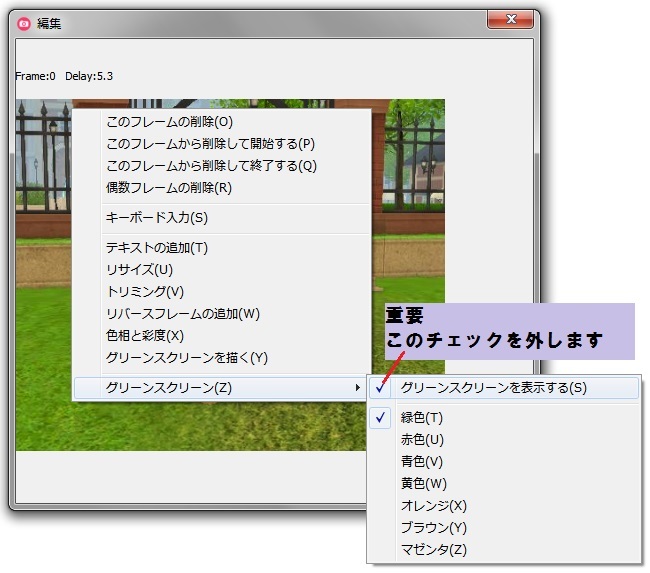The height and width of the screenshot is (573, 650).
Task: Select リバースフレームの追加(W)
Action: [x=222, y=314]
